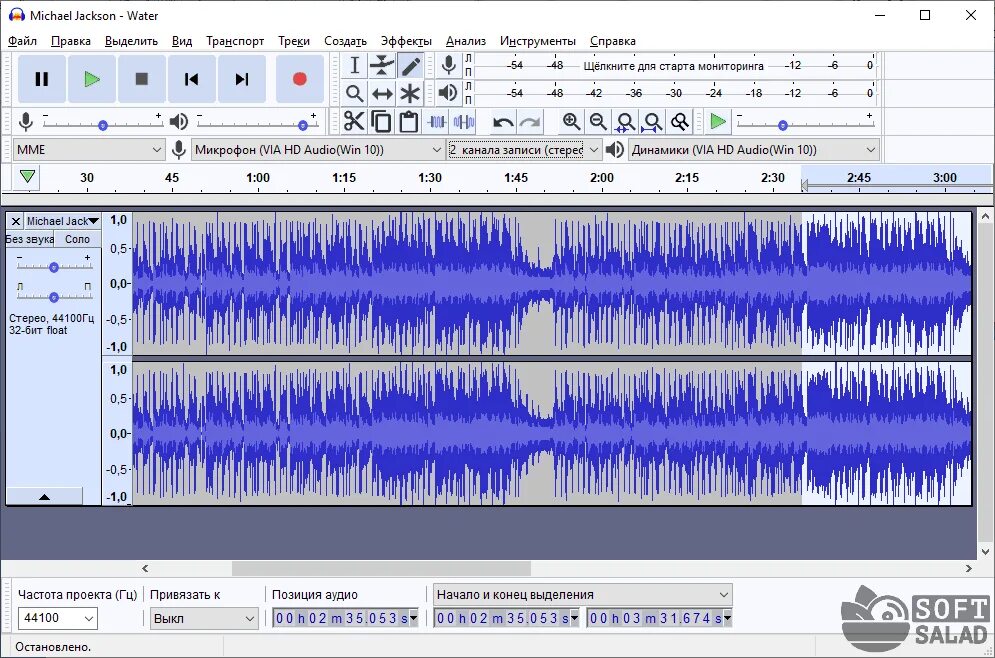Click the Pause transport button
995x658 pixels.
(42, 79)
